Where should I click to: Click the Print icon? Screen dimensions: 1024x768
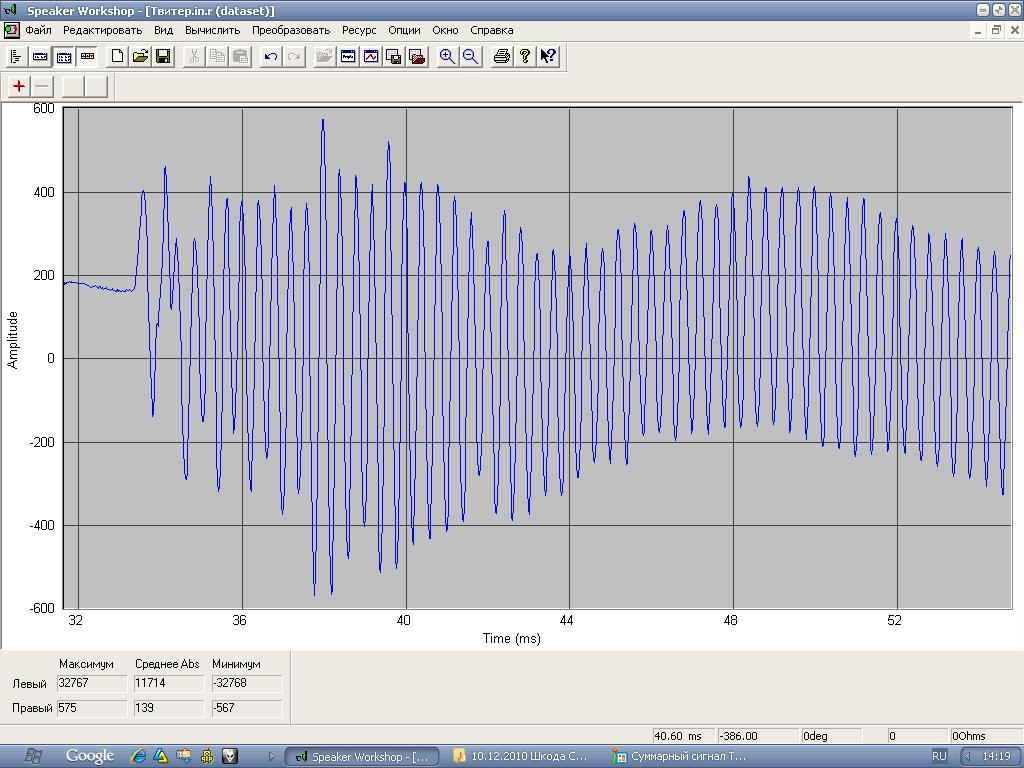pyautogui.click(x=502, y=57)
